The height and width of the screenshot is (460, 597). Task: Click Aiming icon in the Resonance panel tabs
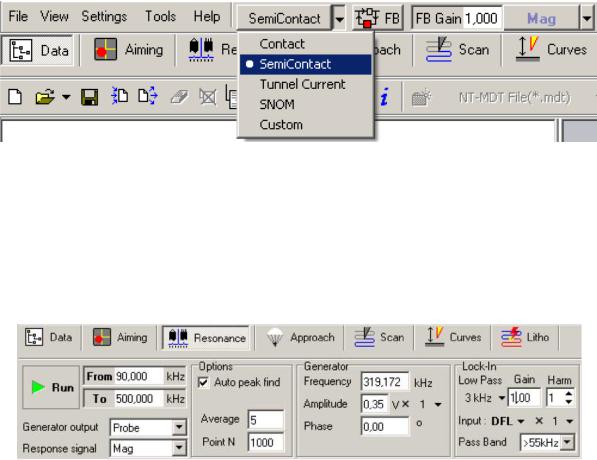(x=102, y=337)
